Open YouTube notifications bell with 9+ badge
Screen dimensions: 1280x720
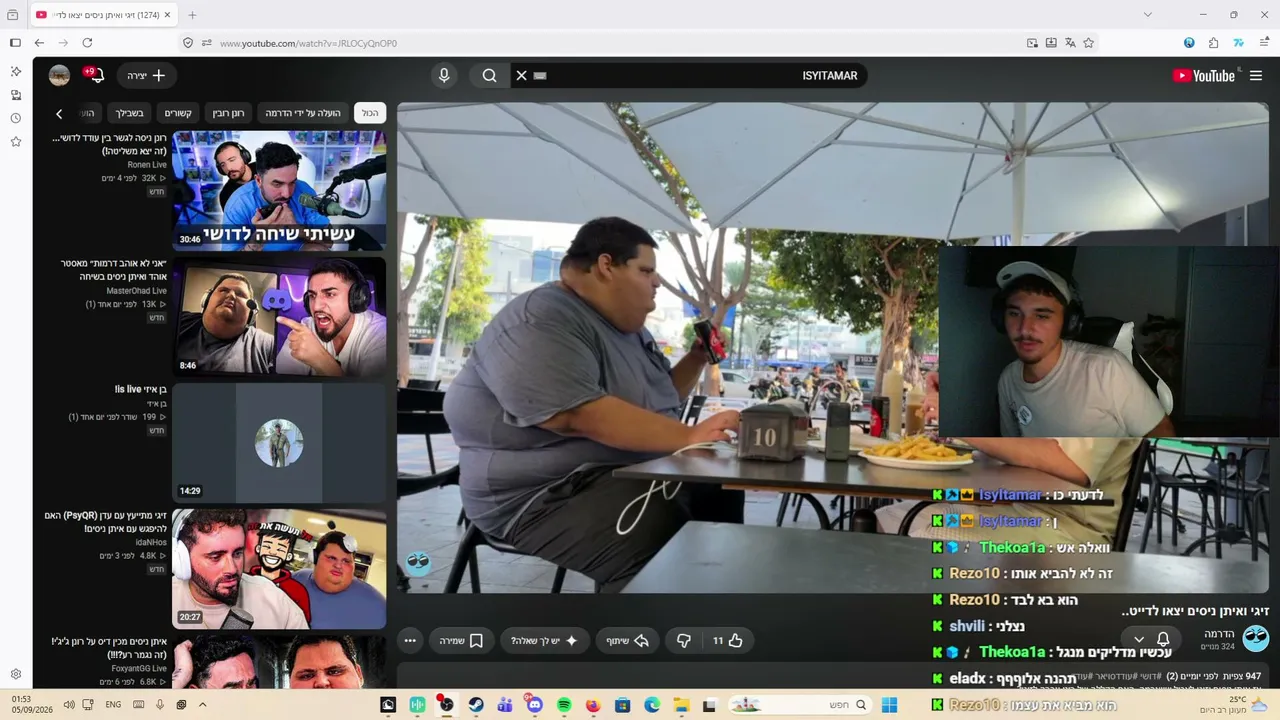(96, 75)
